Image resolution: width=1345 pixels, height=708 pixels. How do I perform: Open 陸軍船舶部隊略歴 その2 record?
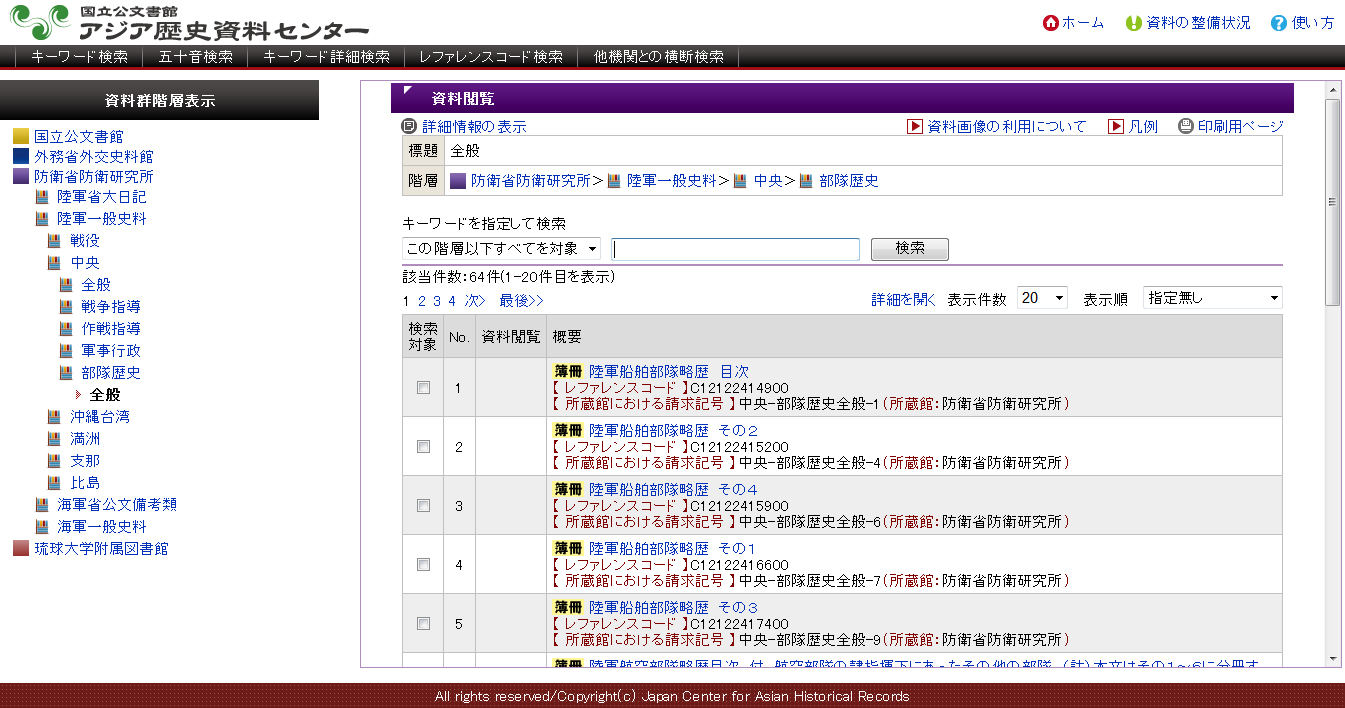coord(673,431)
